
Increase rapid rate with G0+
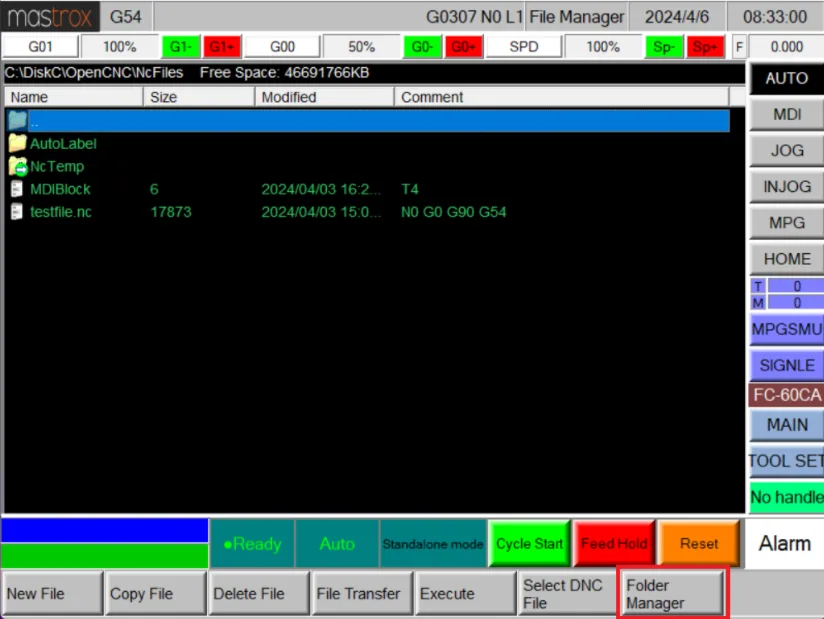point(464,47)
